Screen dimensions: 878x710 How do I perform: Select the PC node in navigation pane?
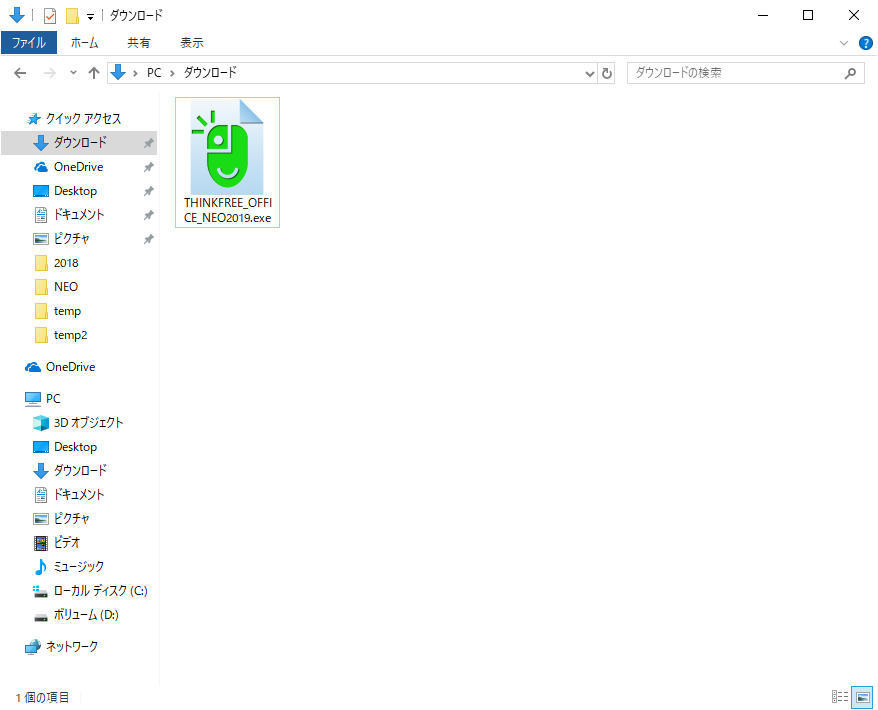click(53, 399)
